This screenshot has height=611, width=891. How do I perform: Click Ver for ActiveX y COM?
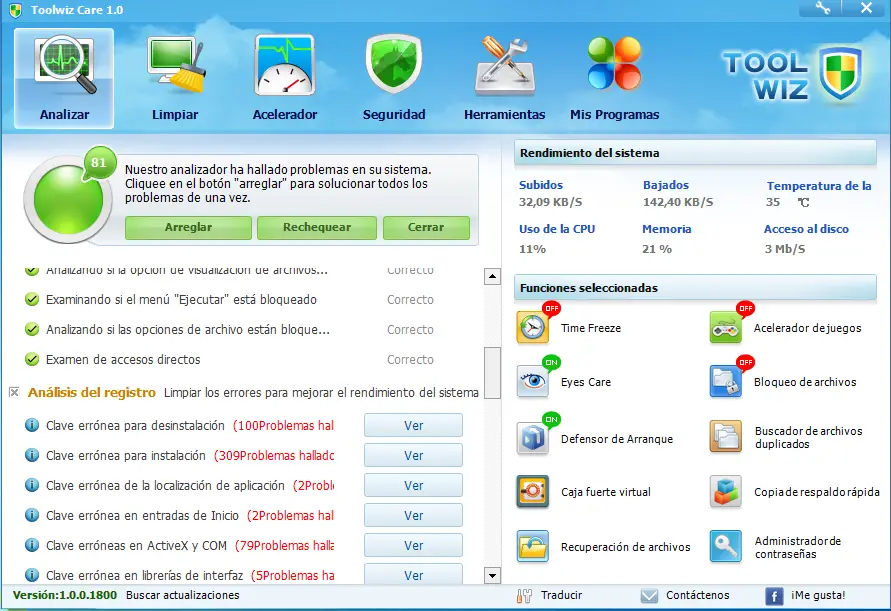point(413,546)
